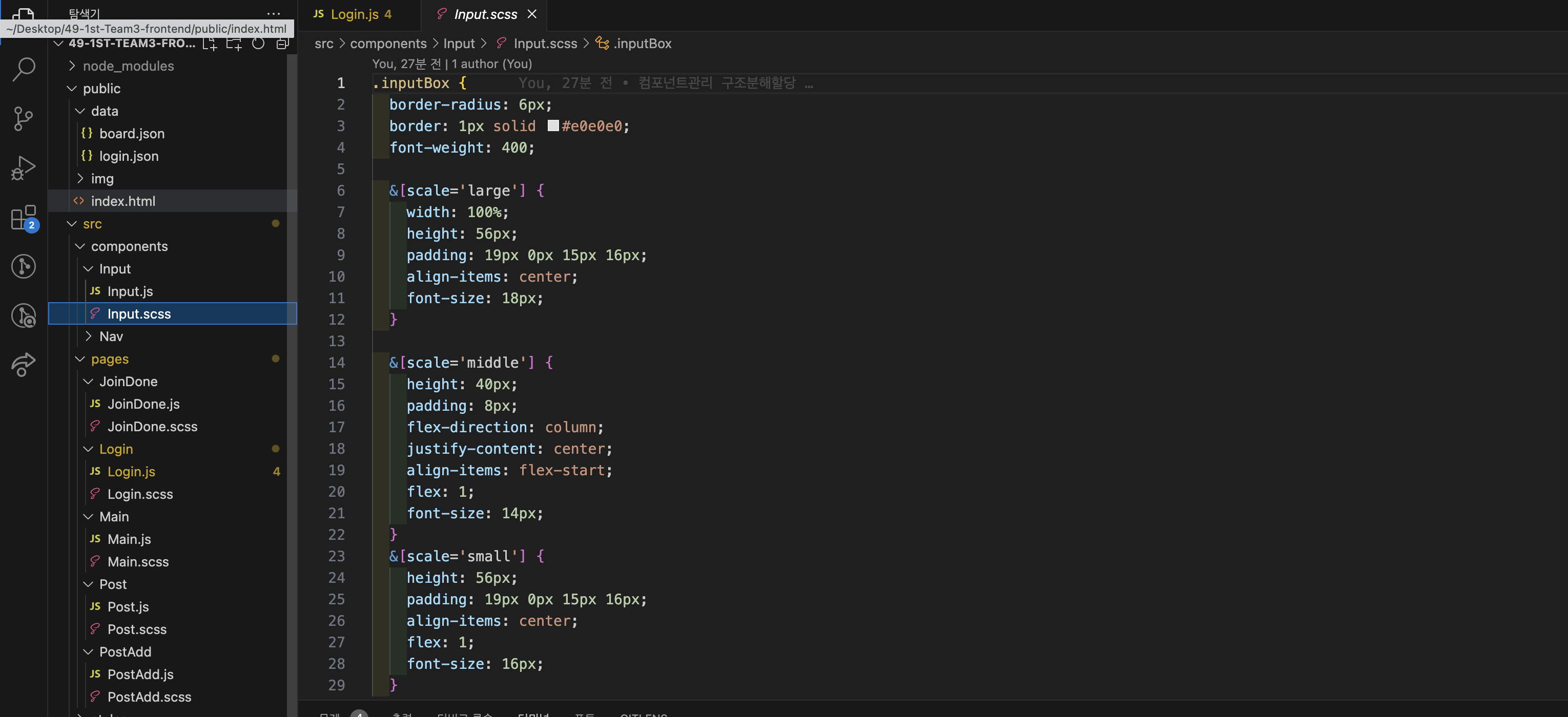Collapse all folders in explorer
The image size is (1568, 717).
pos(282,43)
